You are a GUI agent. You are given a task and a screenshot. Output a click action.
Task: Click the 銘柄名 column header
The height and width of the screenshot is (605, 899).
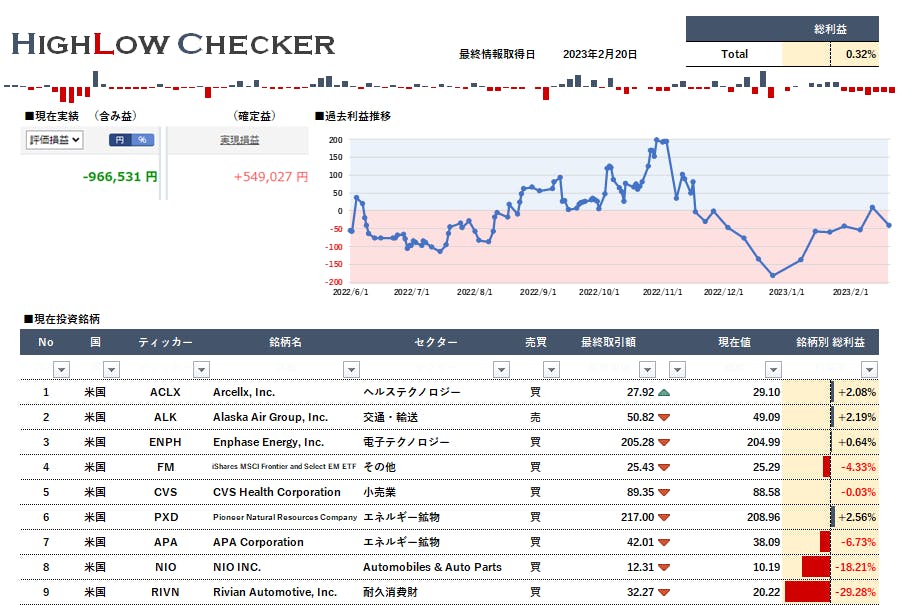pos(285,342)
